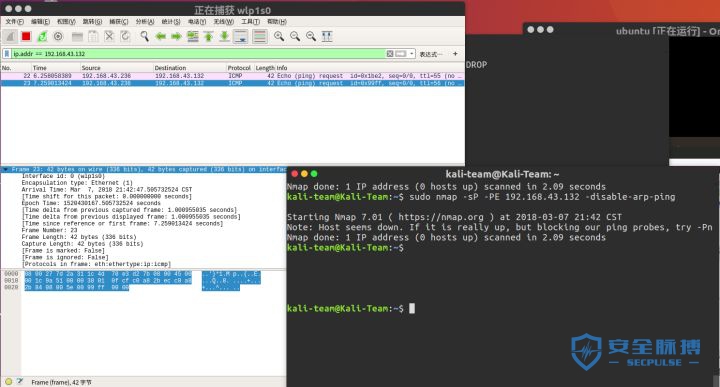Select the 'Frame Length: 42 bytes' line
The width and height of the screenshot is (720, 387).
coord(79,237)
